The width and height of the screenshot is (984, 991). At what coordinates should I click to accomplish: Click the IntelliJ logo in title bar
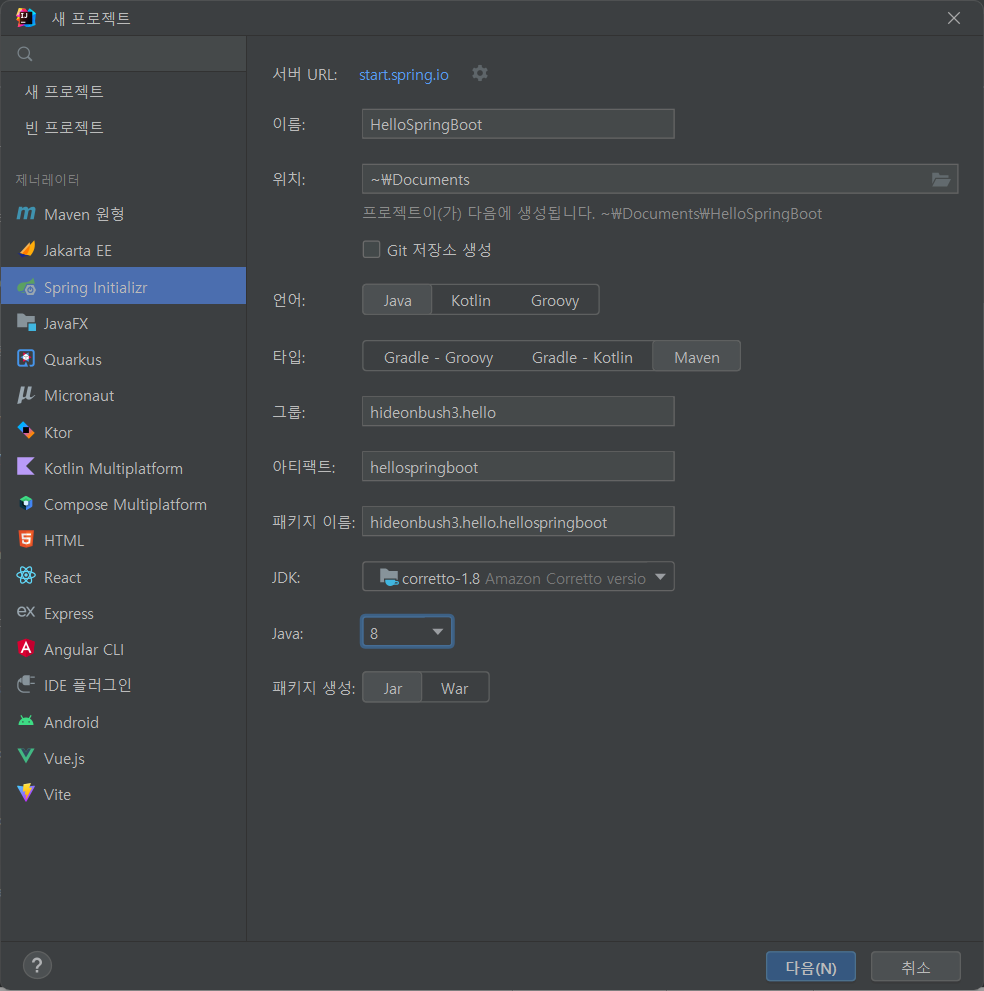[x=26, y=18]
